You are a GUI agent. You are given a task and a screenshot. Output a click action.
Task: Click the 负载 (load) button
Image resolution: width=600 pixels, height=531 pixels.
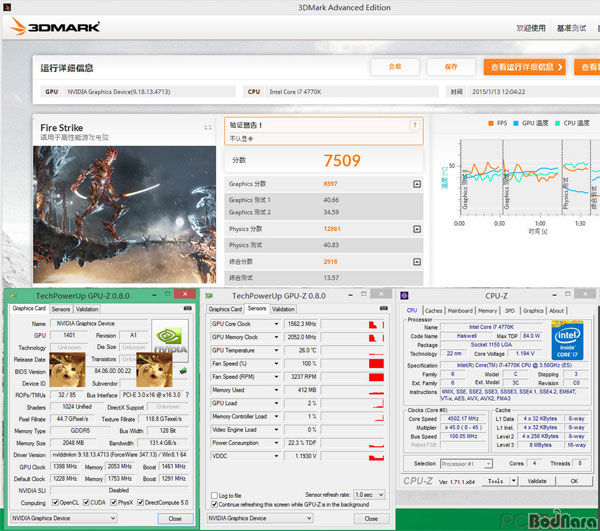coord(395,67)
